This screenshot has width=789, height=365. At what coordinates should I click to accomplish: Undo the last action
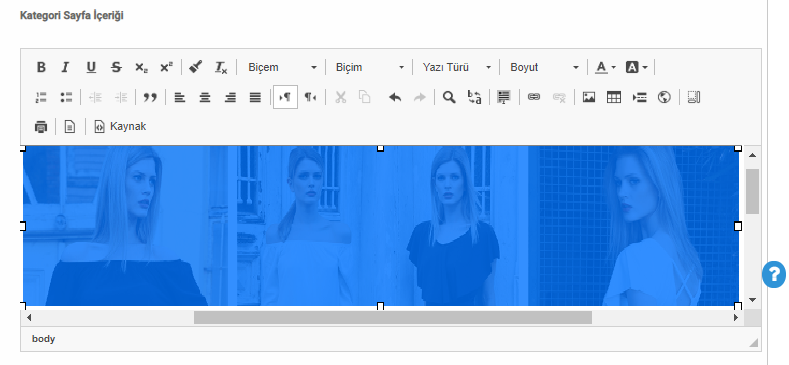[395, 97]
